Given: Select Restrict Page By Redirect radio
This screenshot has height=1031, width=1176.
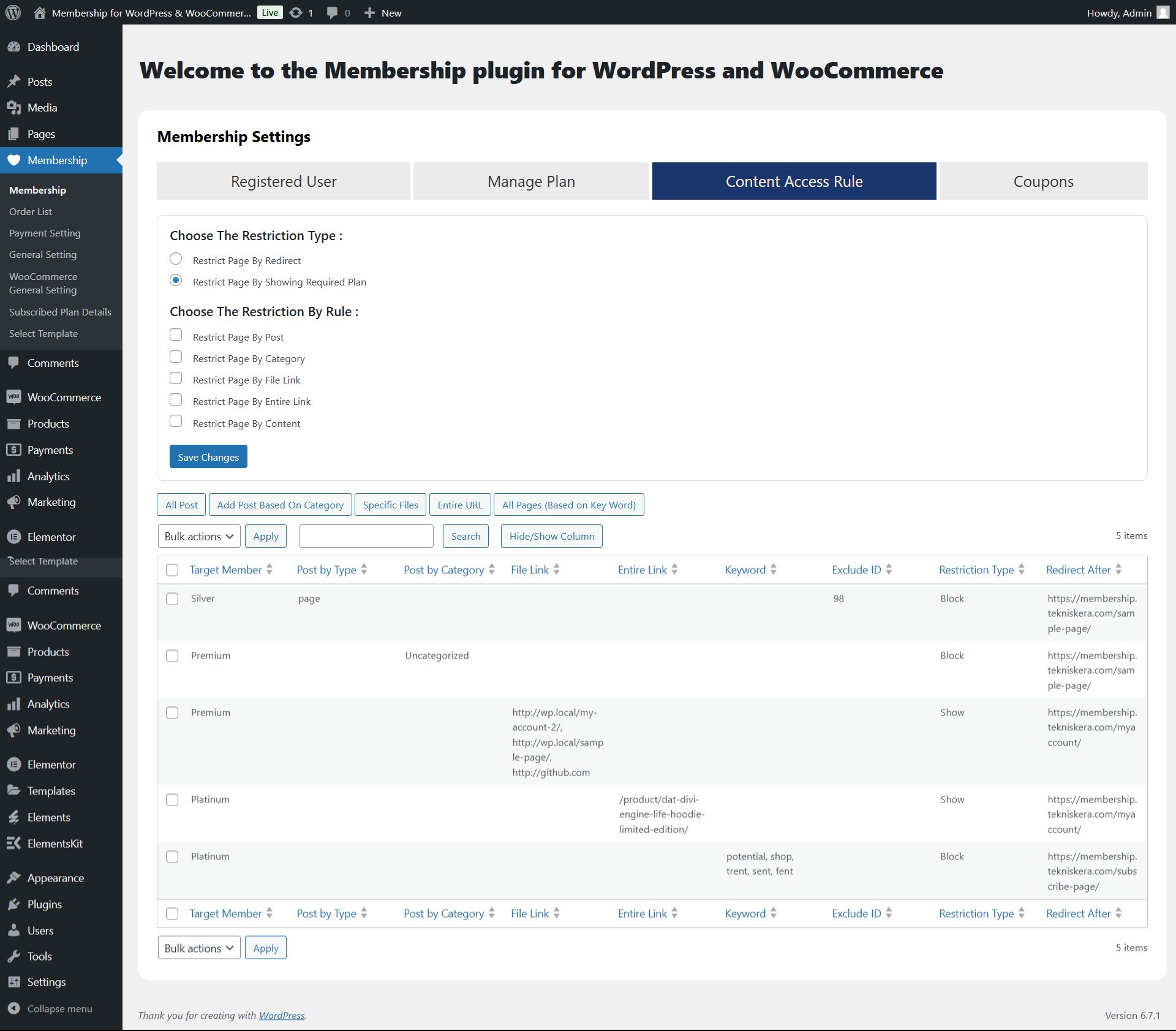Looking at the screenshot, I should (x=176, y=259).
